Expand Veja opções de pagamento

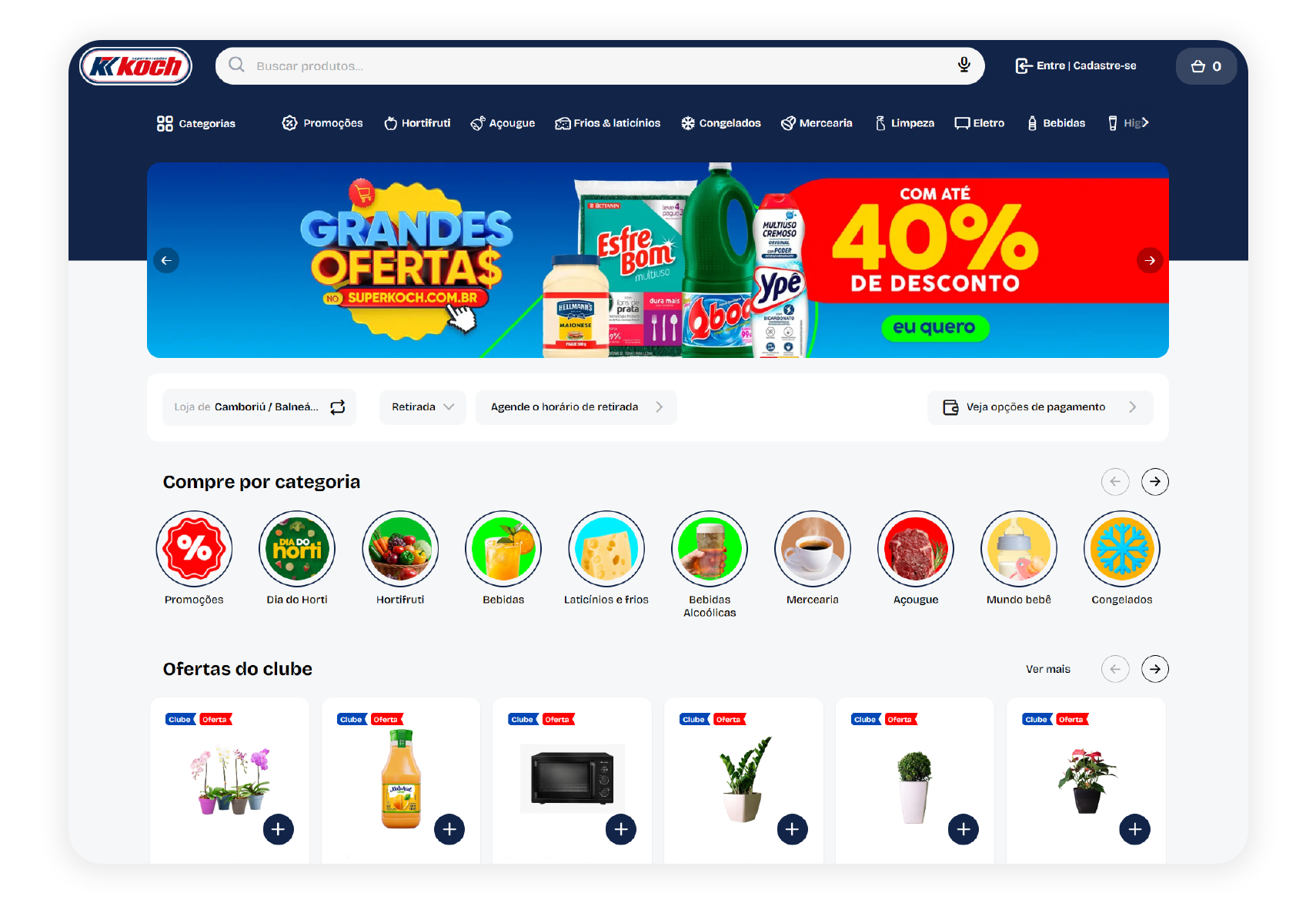coord(1040,407)
